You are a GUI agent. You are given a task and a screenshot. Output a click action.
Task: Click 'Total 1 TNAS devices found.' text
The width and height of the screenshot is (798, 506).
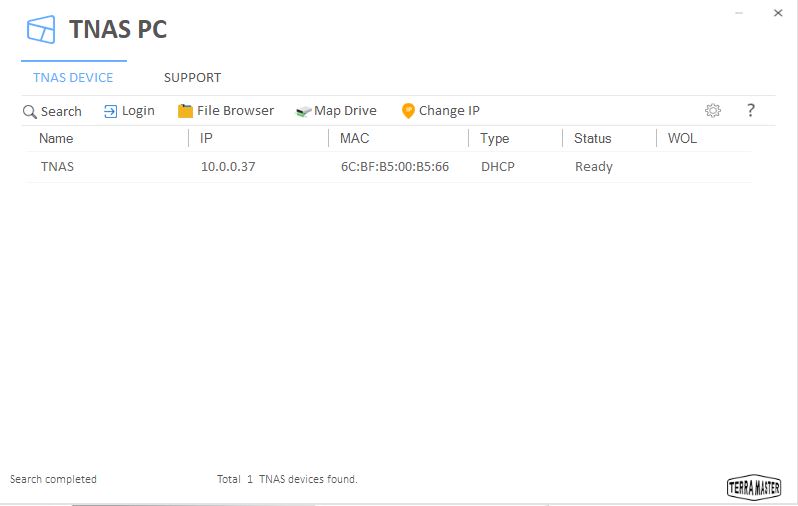tap(288, 479)
